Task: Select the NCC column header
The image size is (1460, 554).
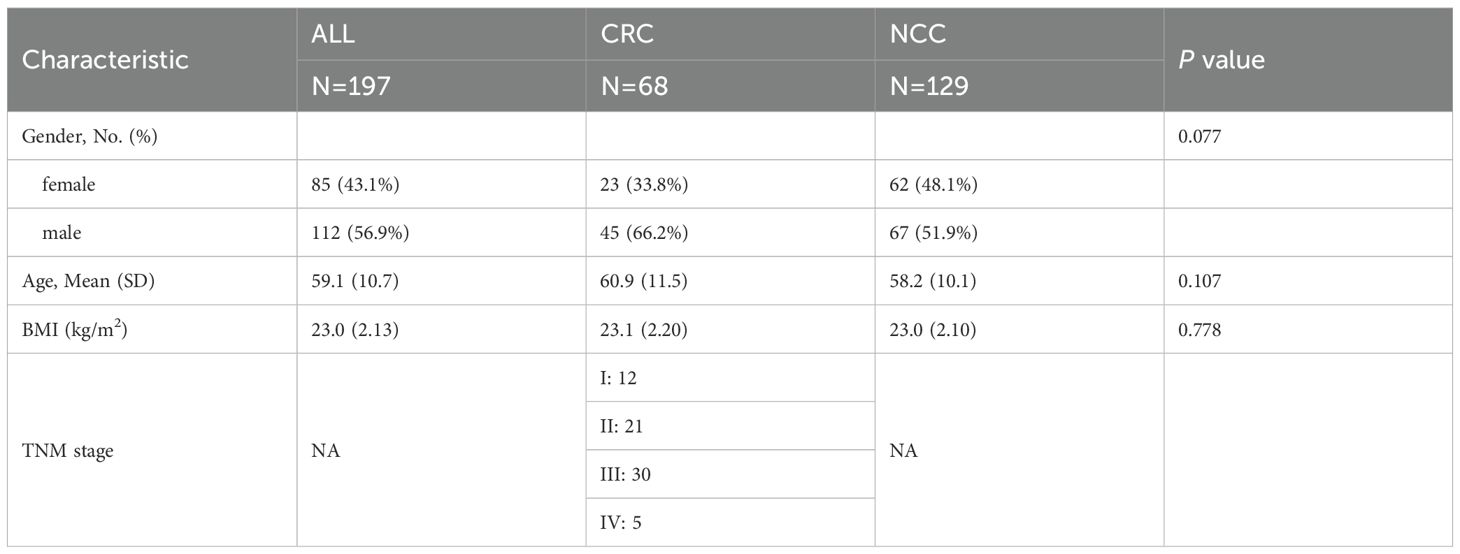Action: pyautogui.click(x=918, y=36)
